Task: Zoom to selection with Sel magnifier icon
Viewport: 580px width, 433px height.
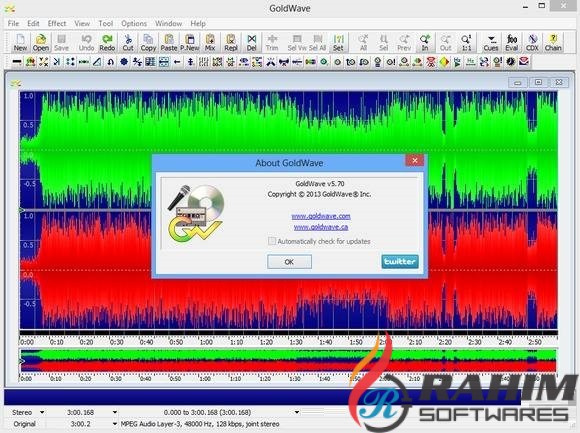Action: (384, 43)
